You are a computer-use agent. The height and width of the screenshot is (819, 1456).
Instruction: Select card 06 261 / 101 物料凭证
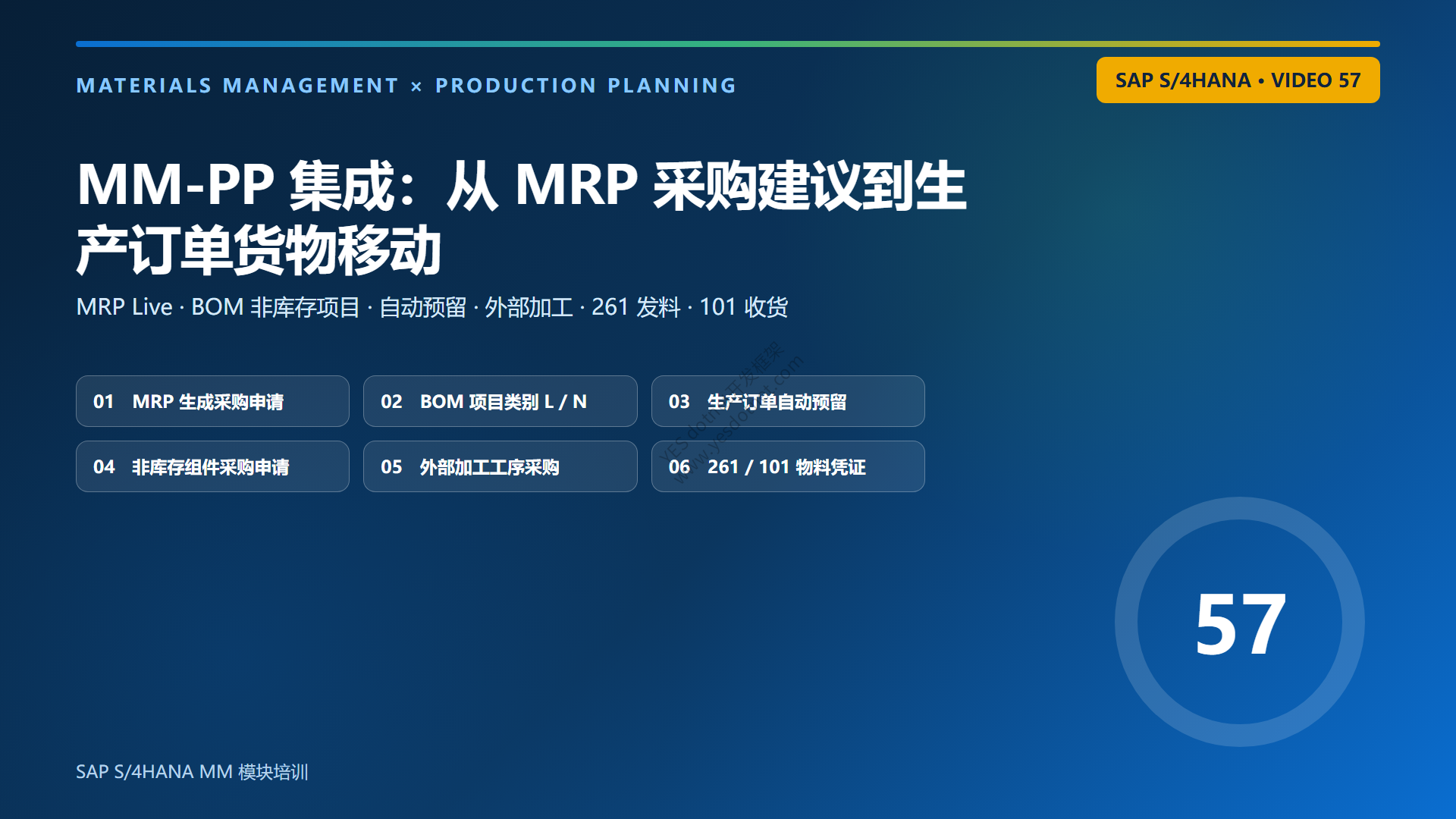pos(788,466)
